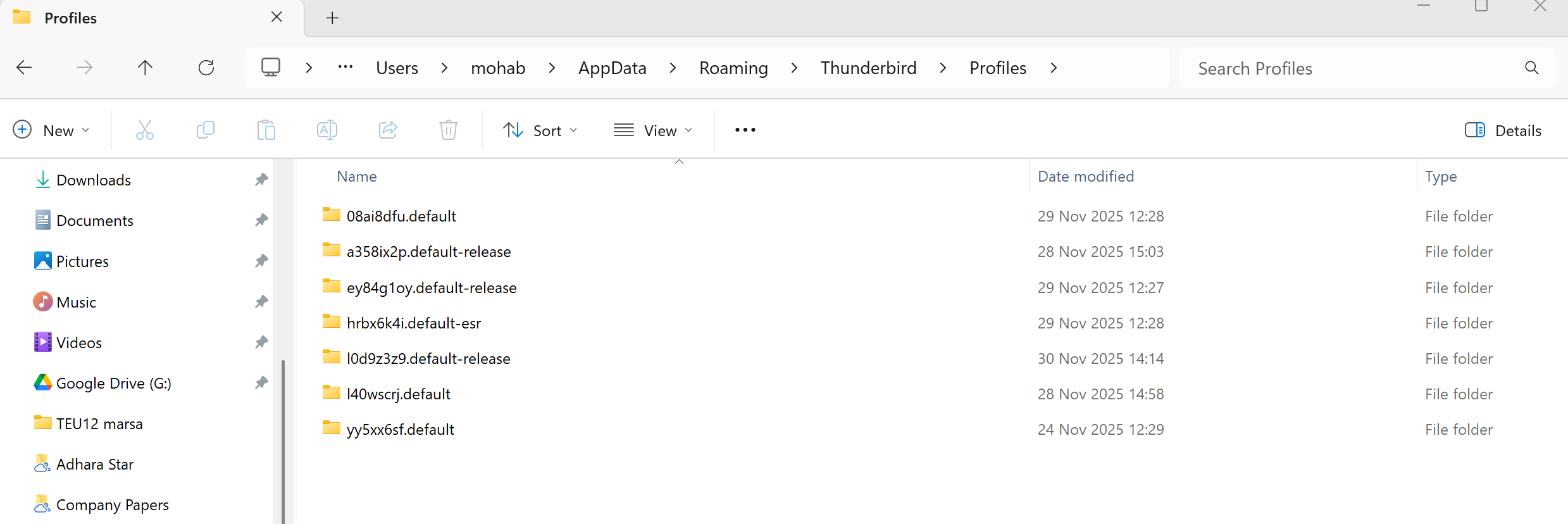Click the Copy icon in toolbar
Screen dimensions: 1568x524
(x=206, y=130)
